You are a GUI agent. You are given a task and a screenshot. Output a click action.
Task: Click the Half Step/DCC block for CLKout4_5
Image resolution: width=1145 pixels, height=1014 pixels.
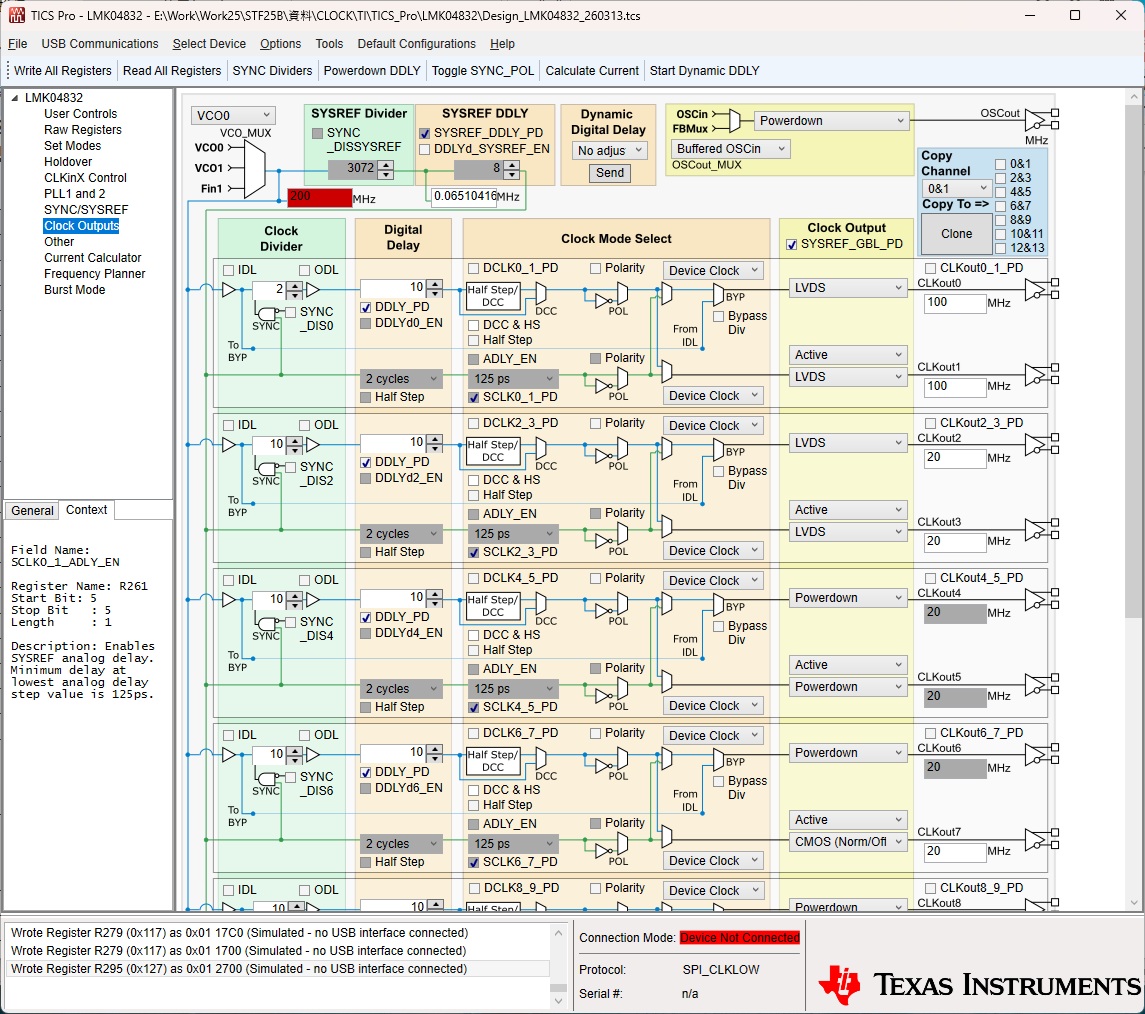(x=493, y=606)
